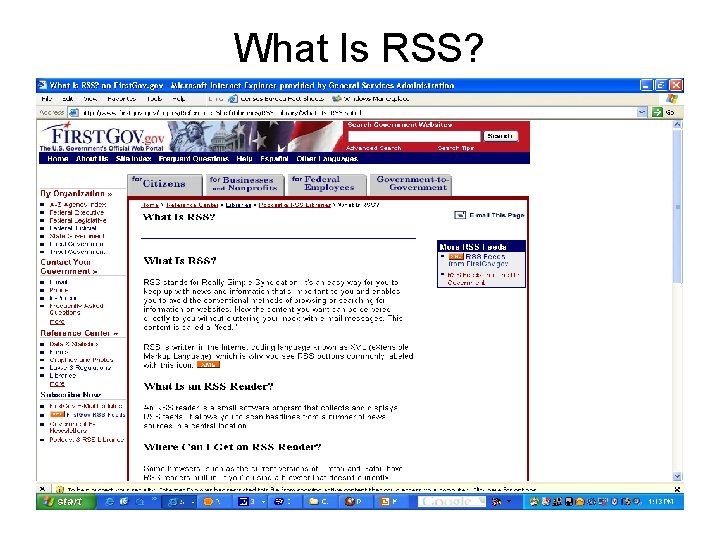This screenshot has width=720, height=540.
Task: Click the orange XML icon in article text
Action: point(208,365)
